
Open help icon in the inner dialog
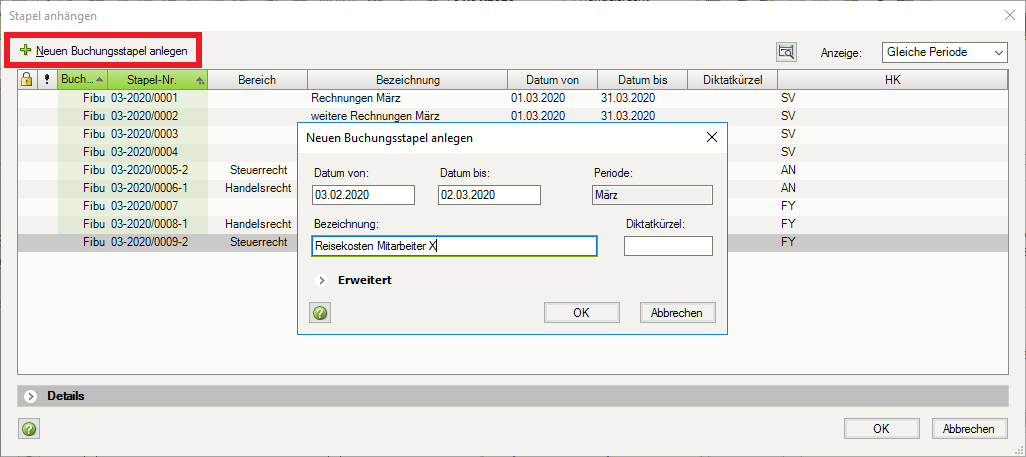point(321,313)
